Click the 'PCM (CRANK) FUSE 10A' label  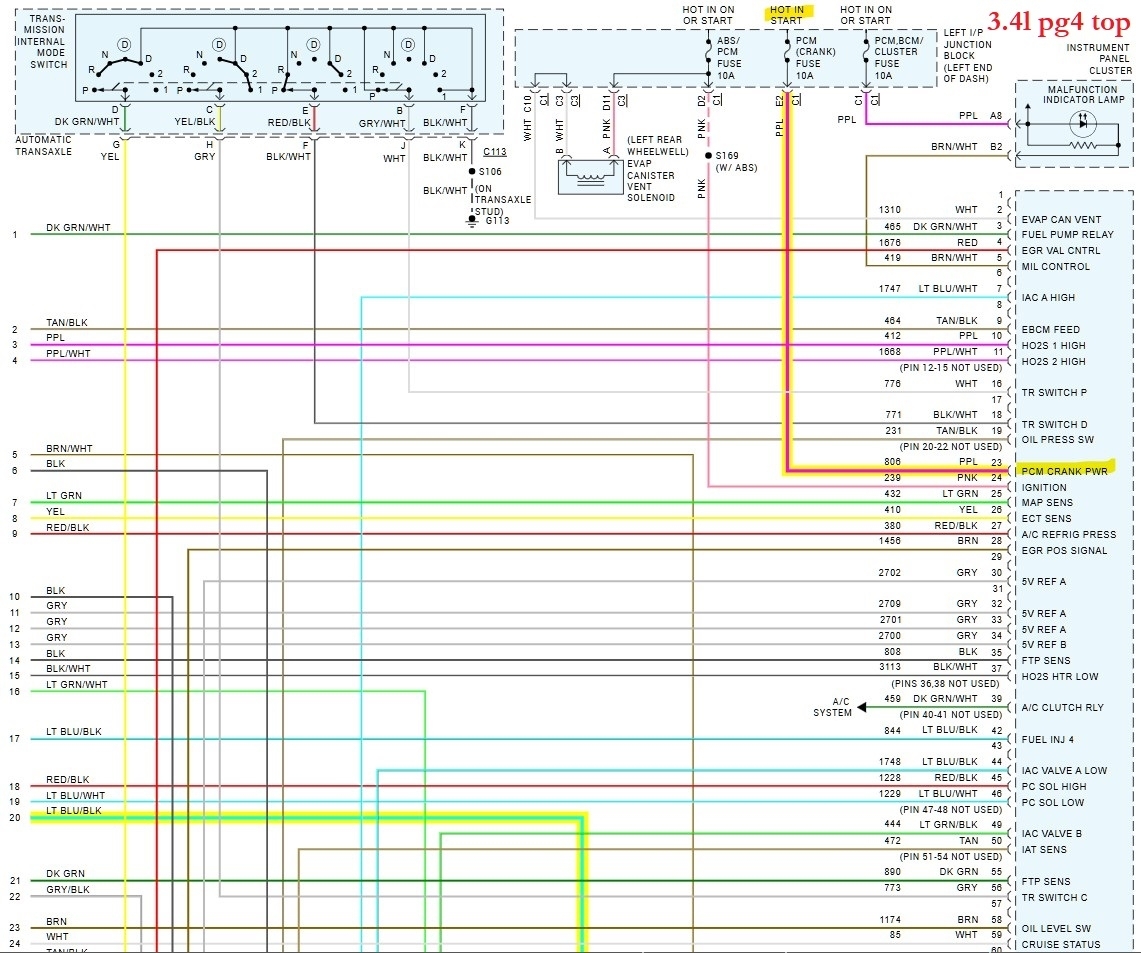click(815, 58)
